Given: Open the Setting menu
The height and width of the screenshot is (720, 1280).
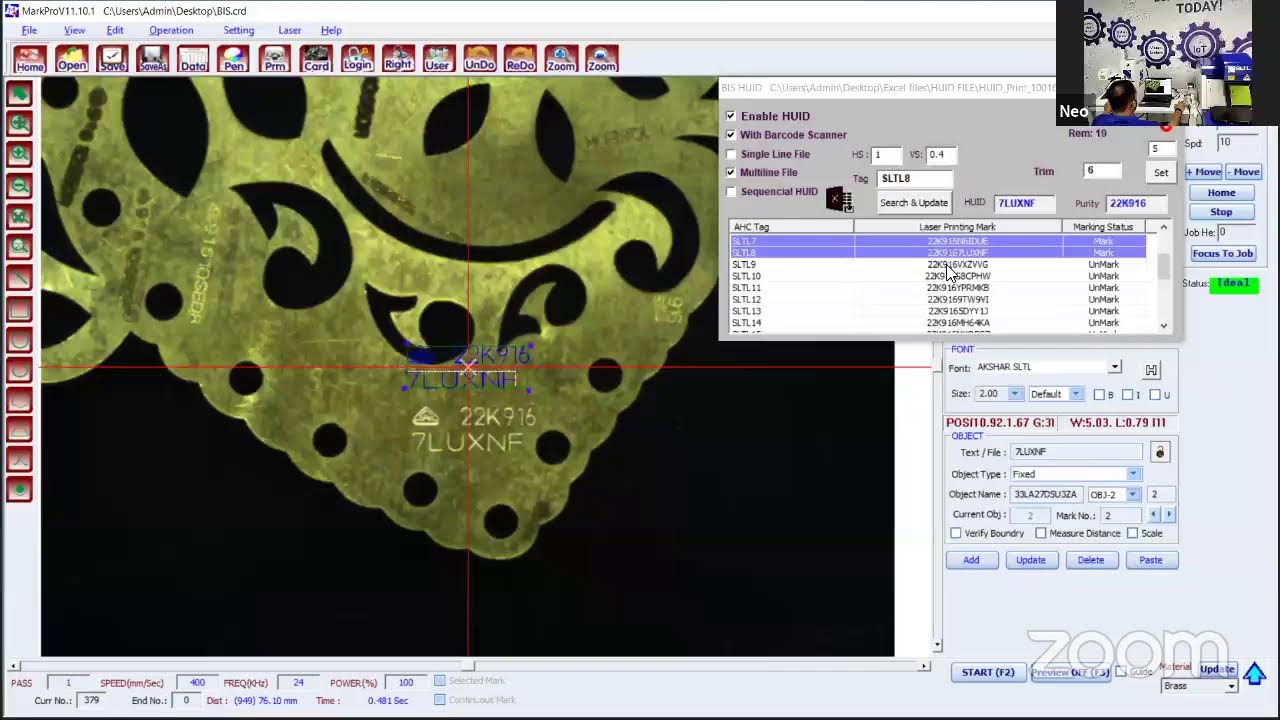Looking at the screenshot, I should 238,30.
